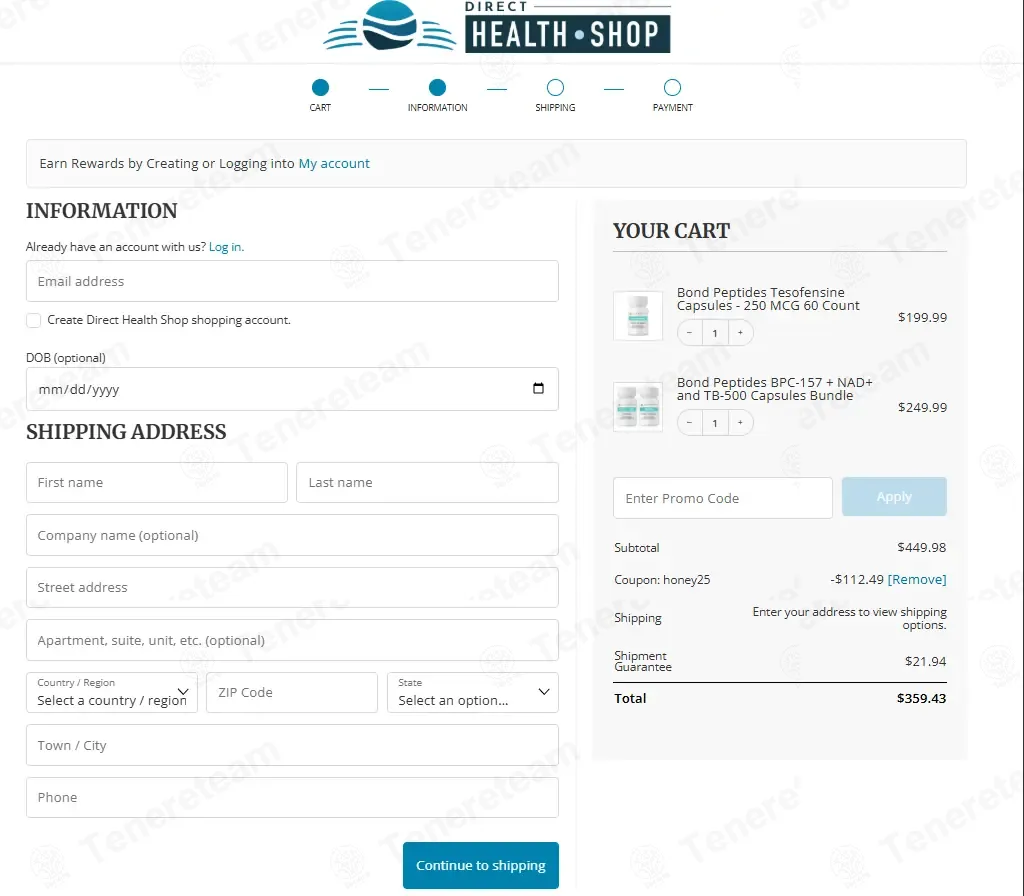Click the Phone field

(x=292, y=797)
